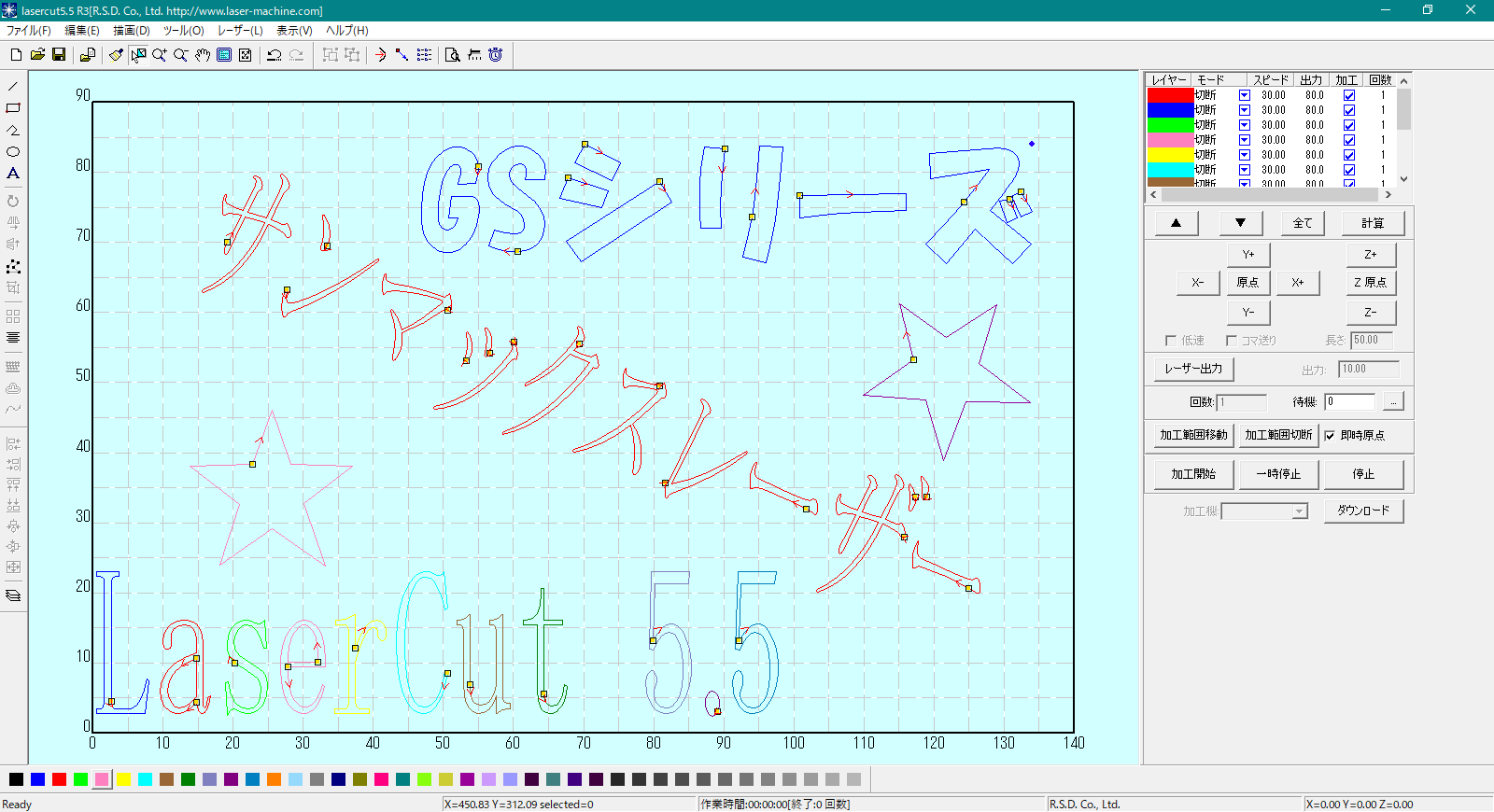Select the Ellipse drawing tool
The height and width of the screenshot is (812, 1494).
(x=13, y=151)
